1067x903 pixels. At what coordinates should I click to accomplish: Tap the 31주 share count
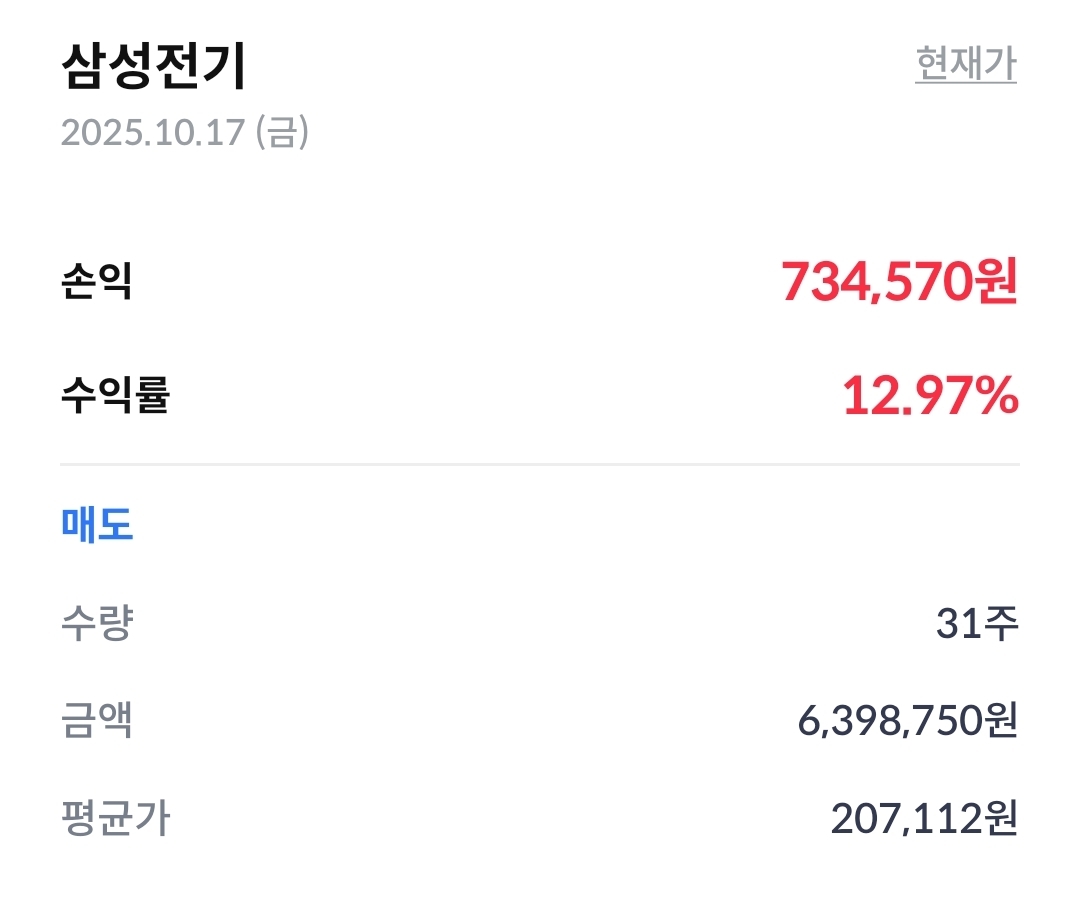pos(977,625)
